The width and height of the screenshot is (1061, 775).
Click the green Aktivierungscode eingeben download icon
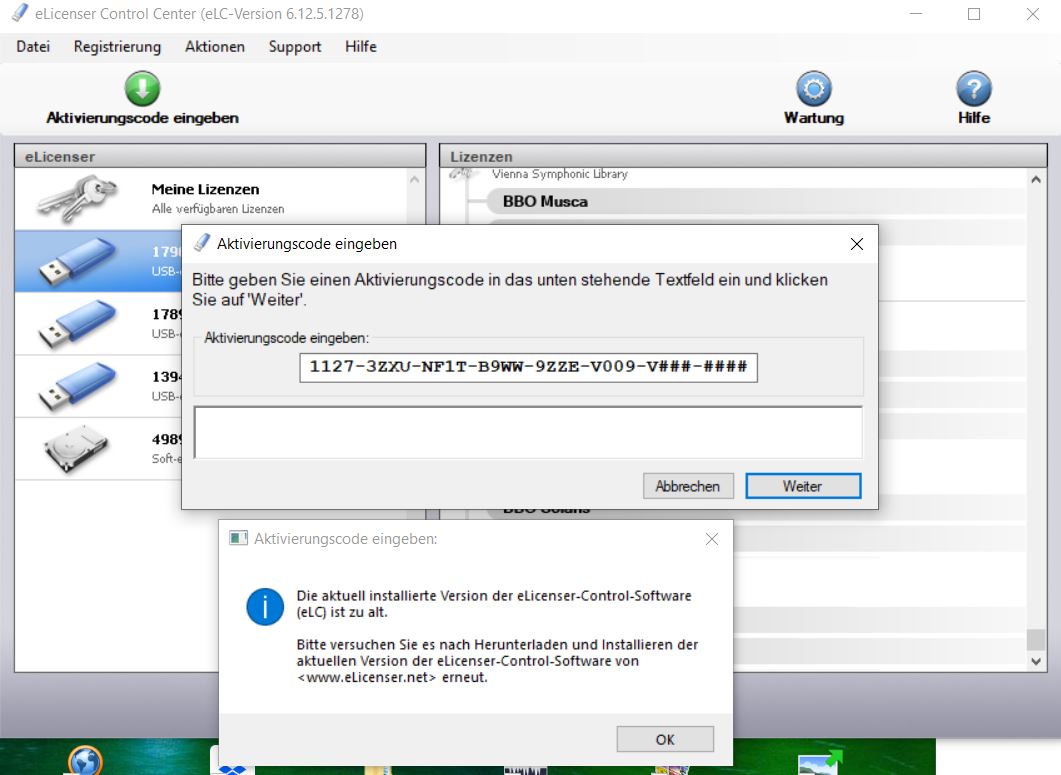[x=142, y=89]
